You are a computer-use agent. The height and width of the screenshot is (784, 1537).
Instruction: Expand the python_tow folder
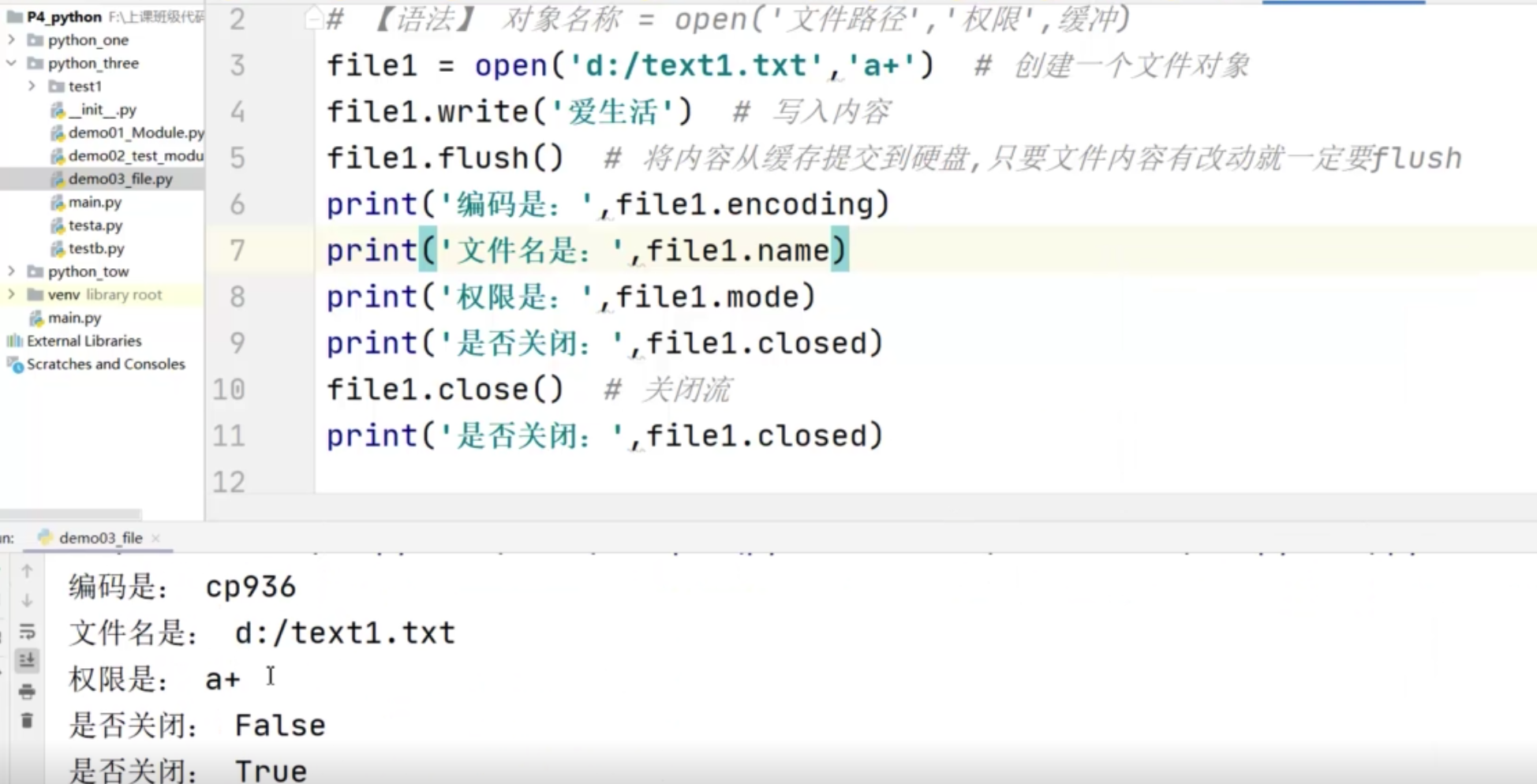11,271
